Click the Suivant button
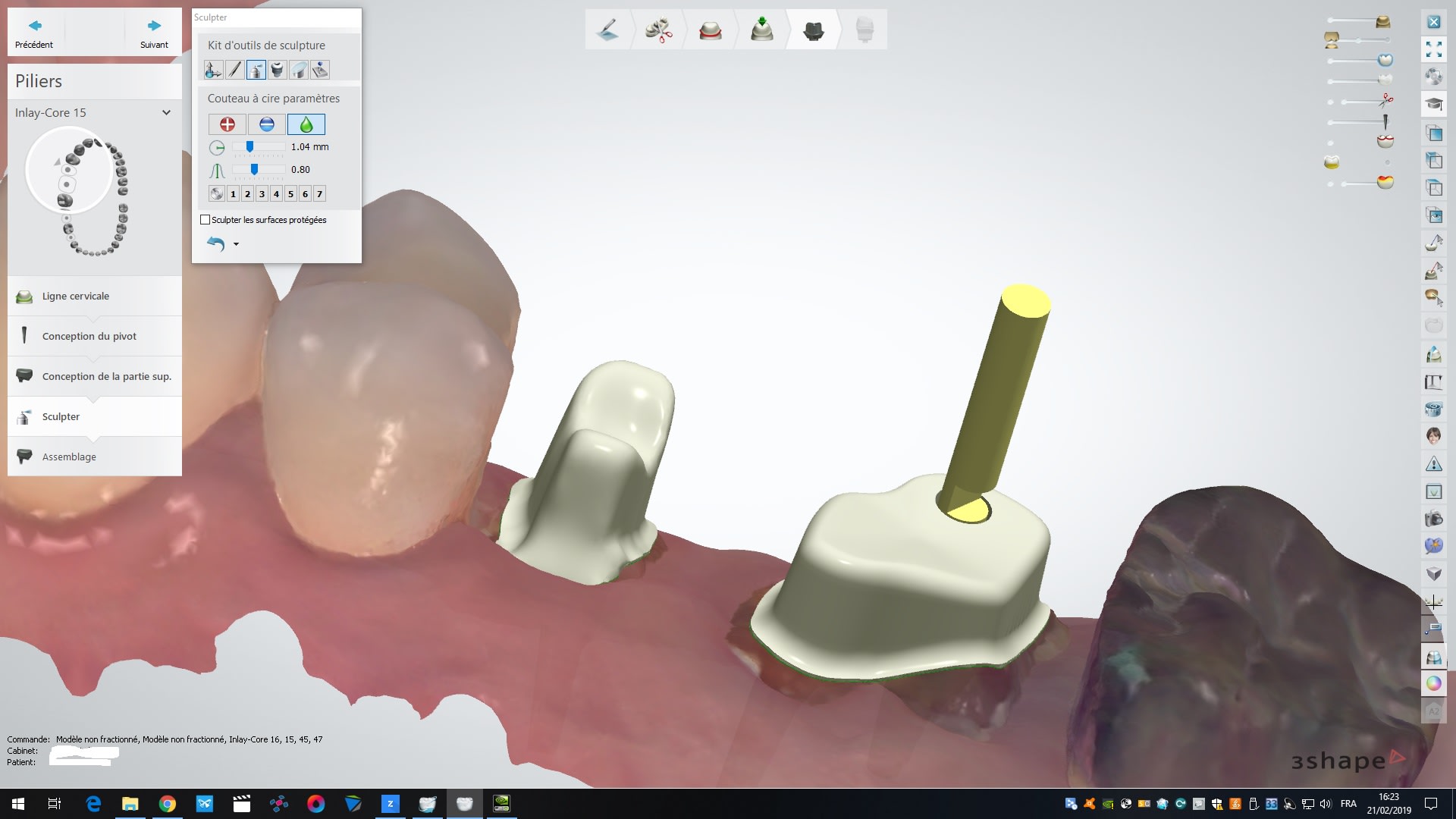This screenshot has height=819, width=1456. (x=154, y=33)
